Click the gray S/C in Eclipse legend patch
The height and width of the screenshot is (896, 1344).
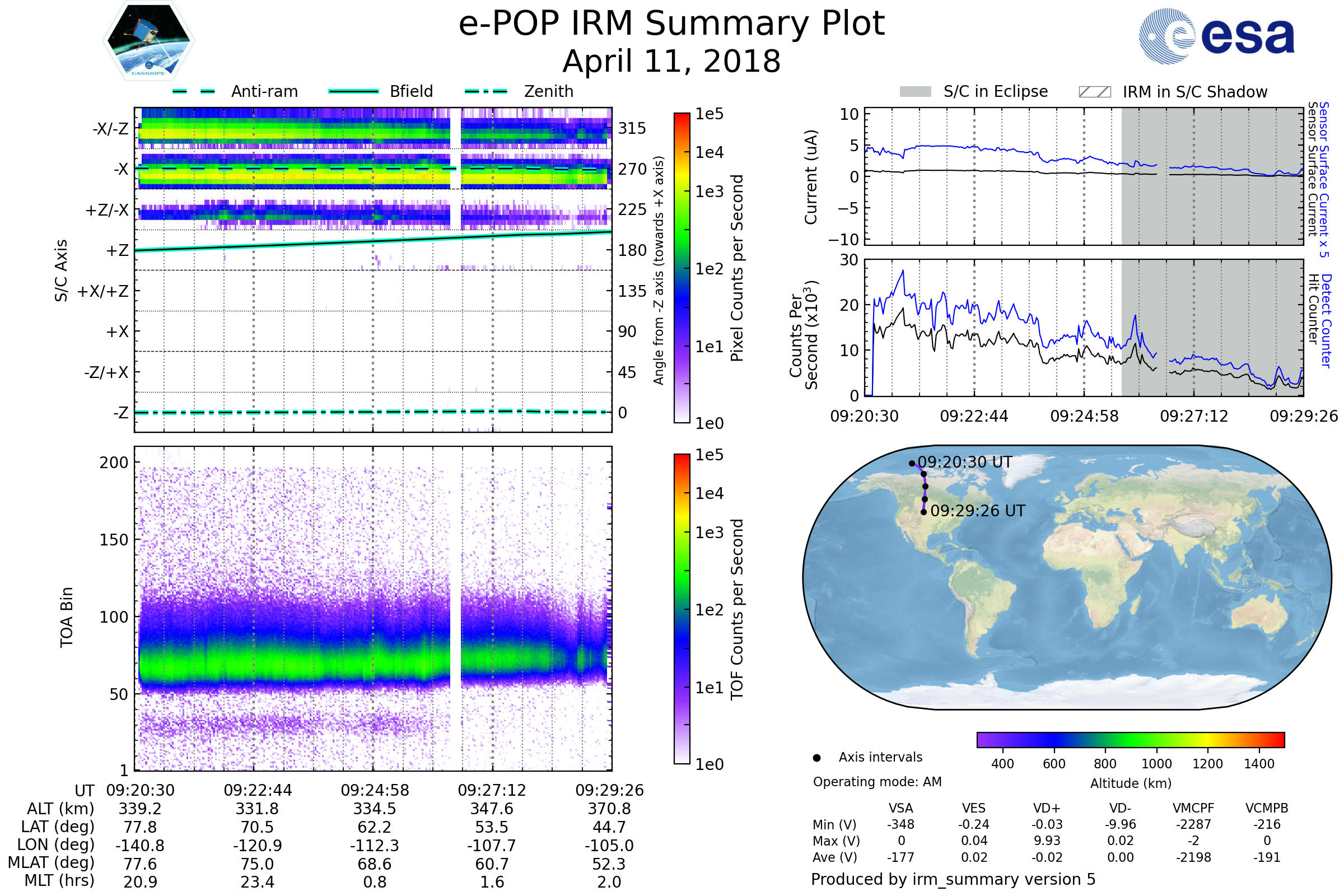(915, 92)
